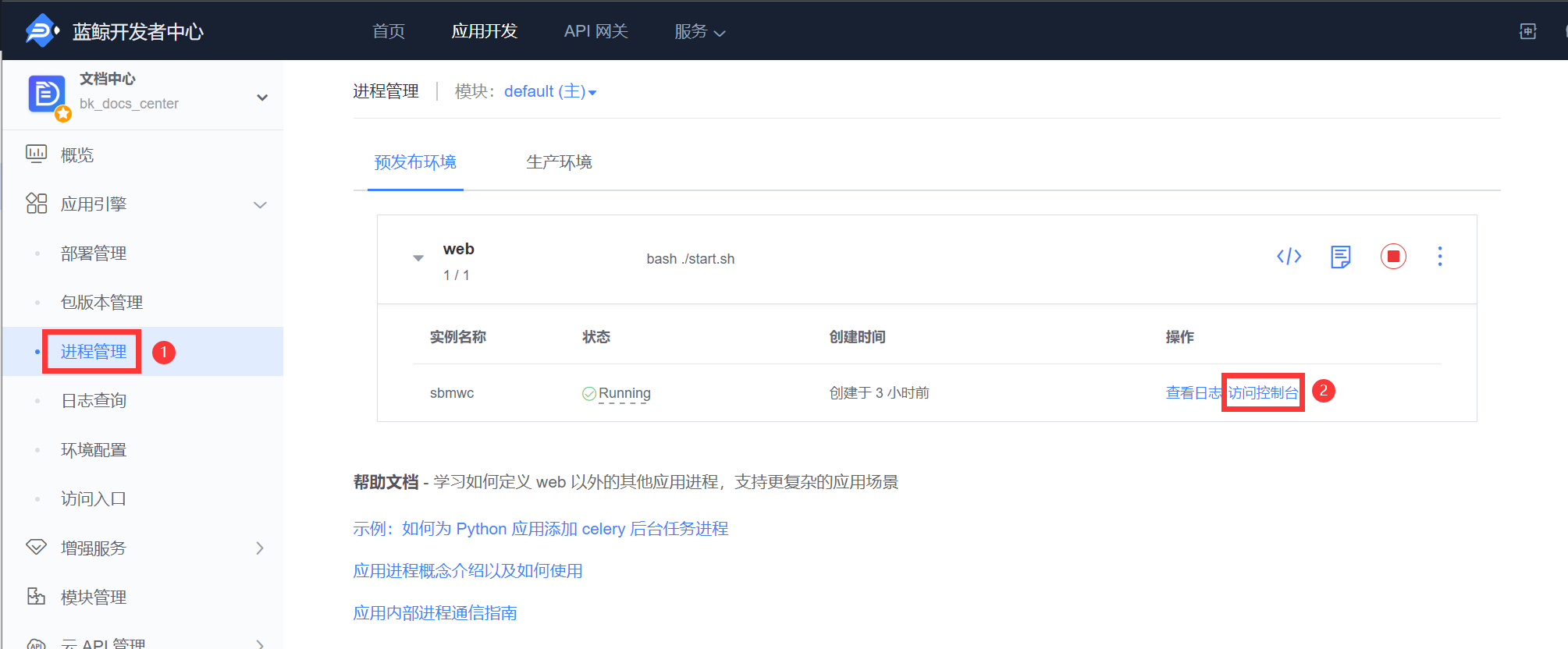Click the 状态 column header
Screen dimensions: 1568x649
click(x=596, y=337)
